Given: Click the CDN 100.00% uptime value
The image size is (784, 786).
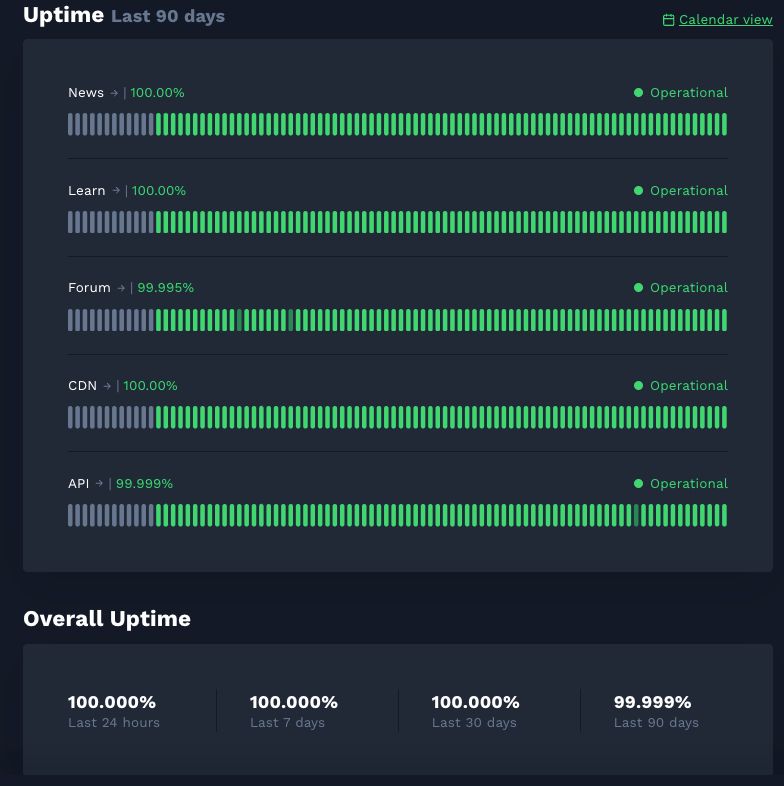Looking at the screenshot, I should (150, 385).
